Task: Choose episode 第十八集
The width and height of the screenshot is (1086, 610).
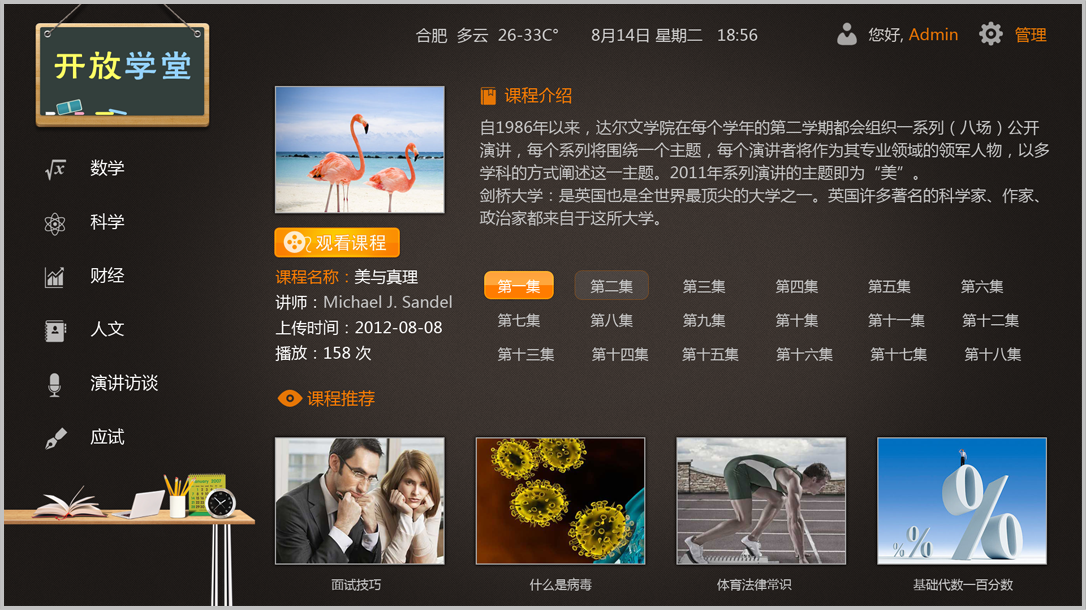Action: click(992, 355)
